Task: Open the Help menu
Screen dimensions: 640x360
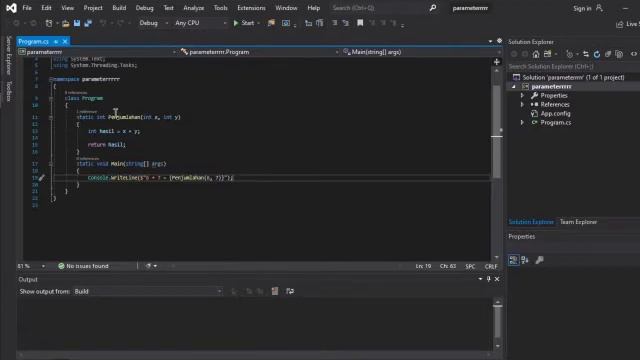Action: (313, 8)
